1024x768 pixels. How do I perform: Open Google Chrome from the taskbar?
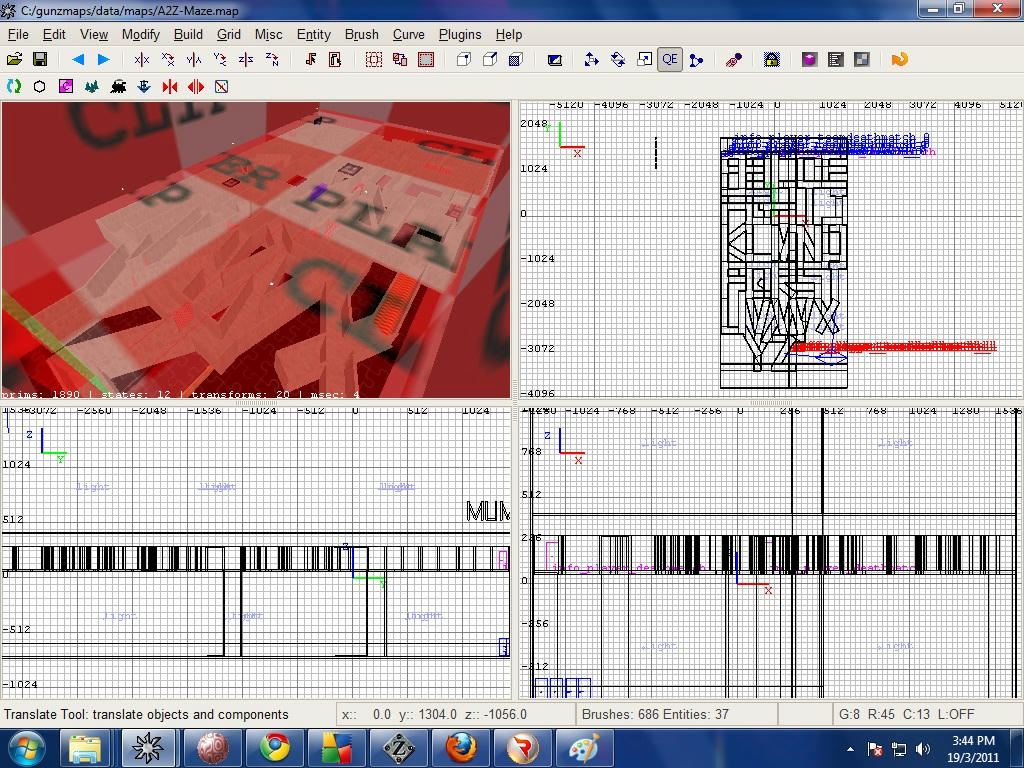pos(275,747)
